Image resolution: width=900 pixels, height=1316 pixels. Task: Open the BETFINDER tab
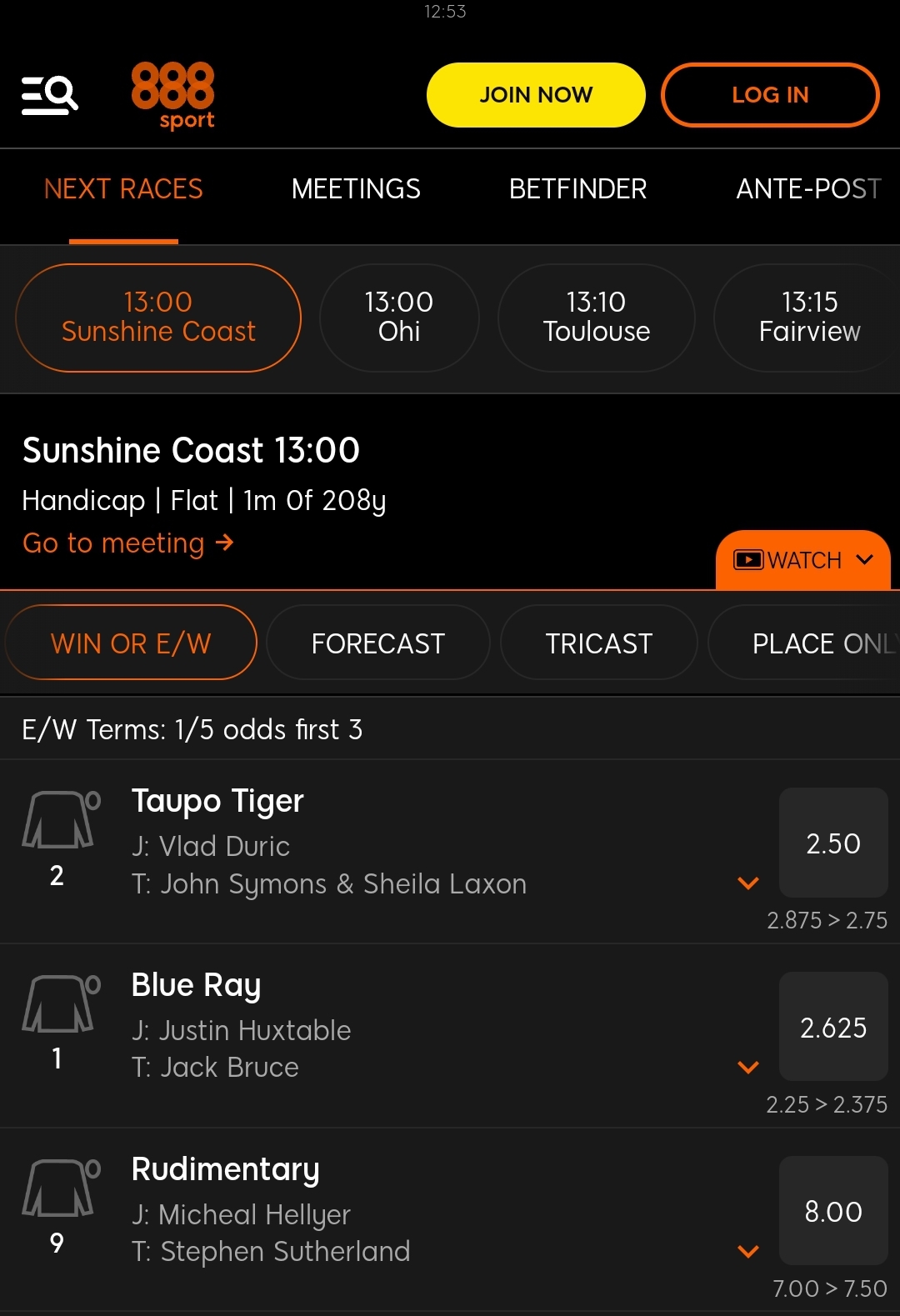tap(577, 189)
